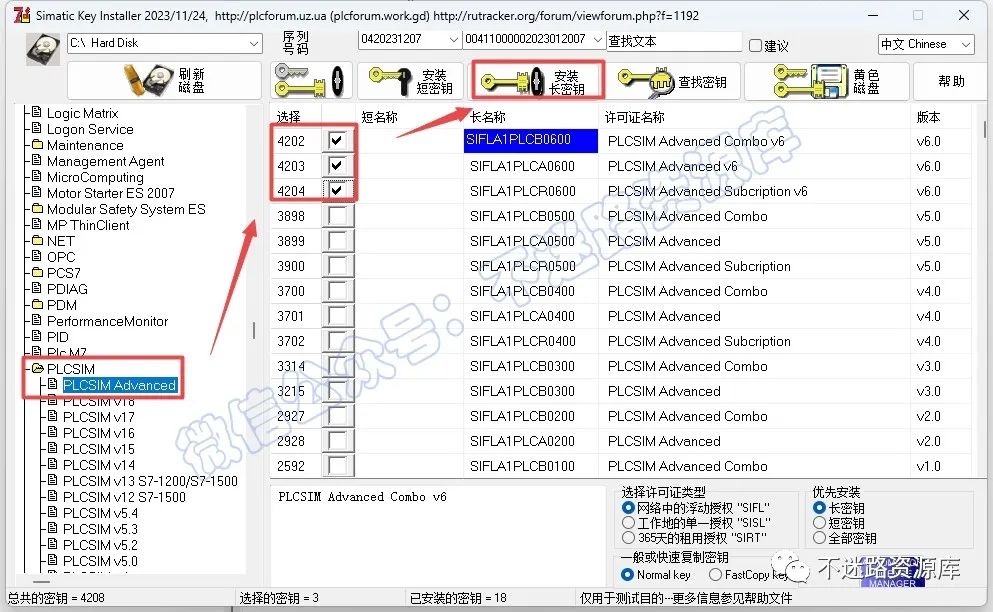993x612 pixels.
Task: Check the key 3898 checkbox
Action: (x=337, y=215)
